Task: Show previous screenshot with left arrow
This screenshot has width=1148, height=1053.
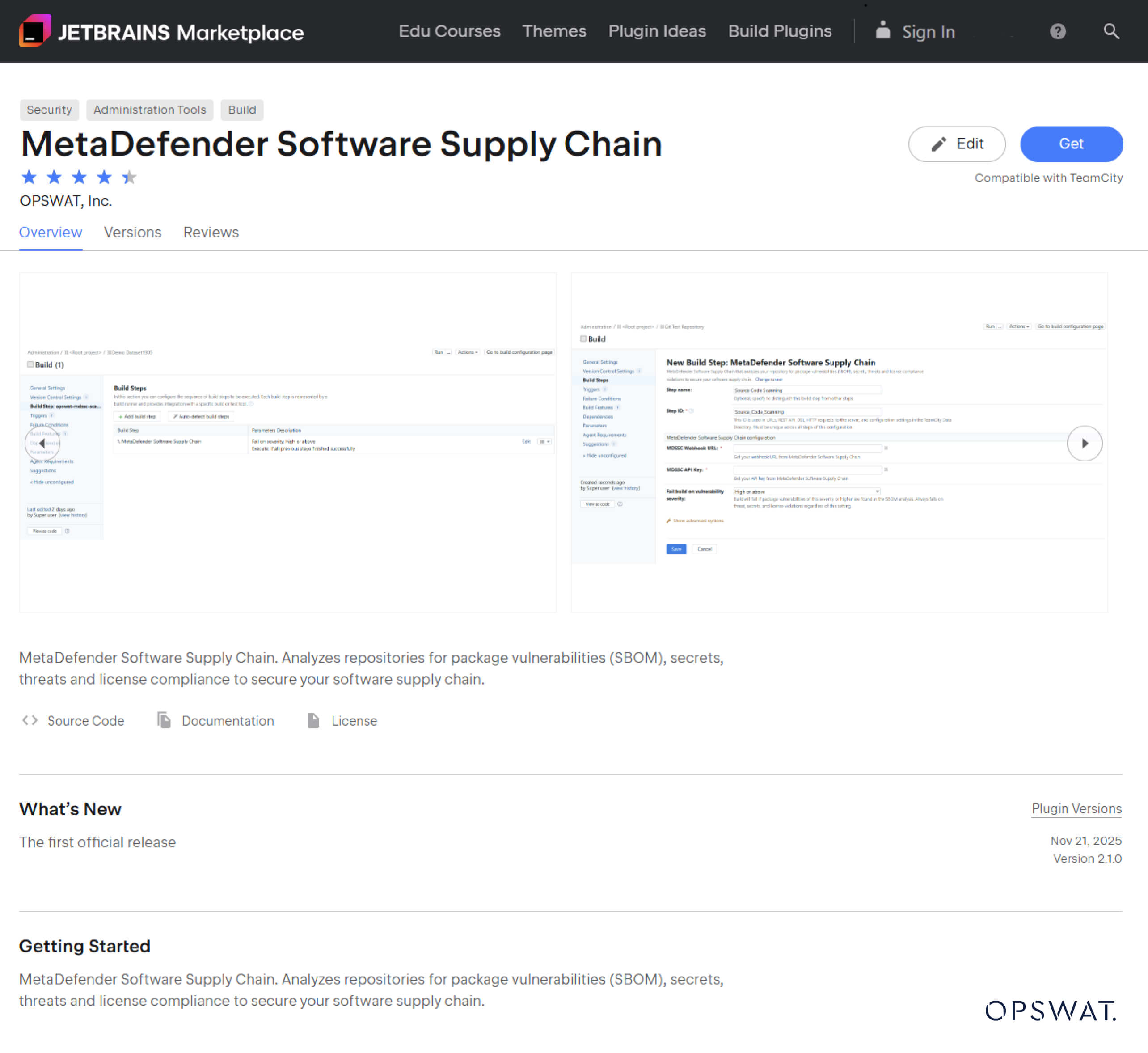Action: (42, 443)
